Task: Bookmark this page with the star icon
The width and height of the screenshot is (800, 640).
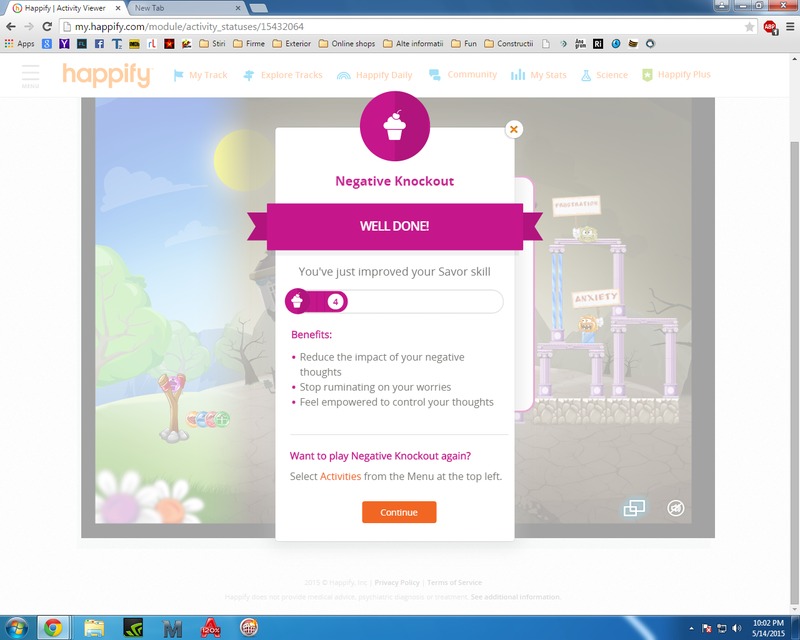Action: pyautogui.click(x=749, y=27)
